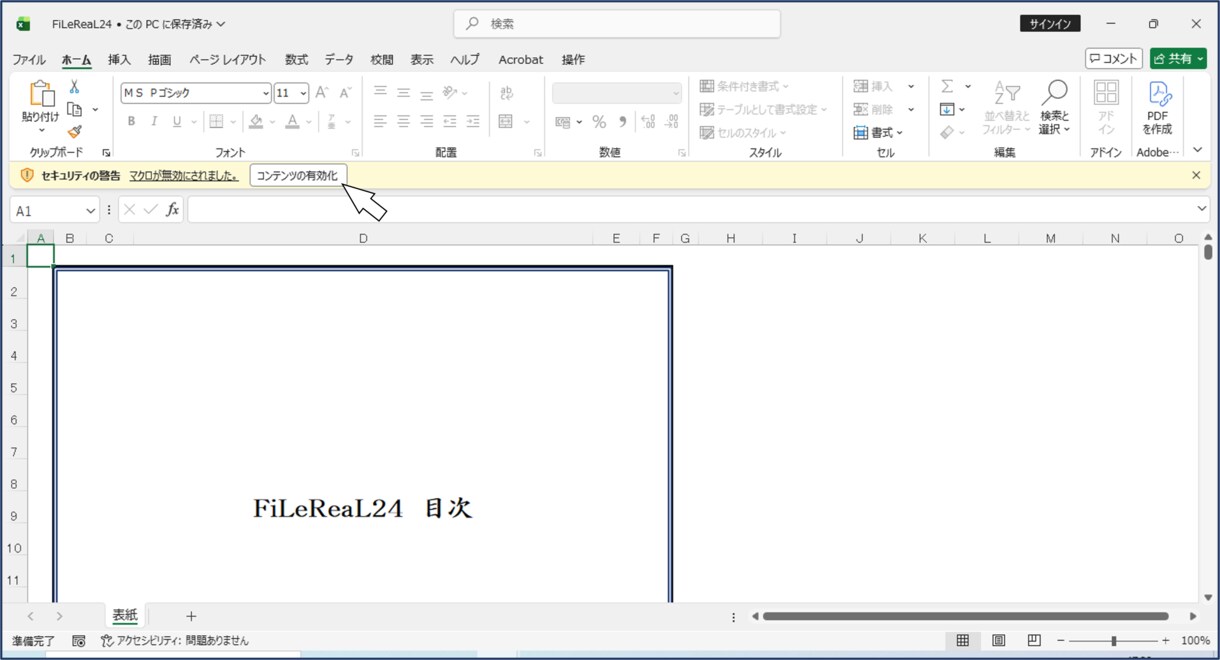Switch to the Page Layout (ページ レイアウト) tab
The image size is (1220, 660).
[228, 59]
